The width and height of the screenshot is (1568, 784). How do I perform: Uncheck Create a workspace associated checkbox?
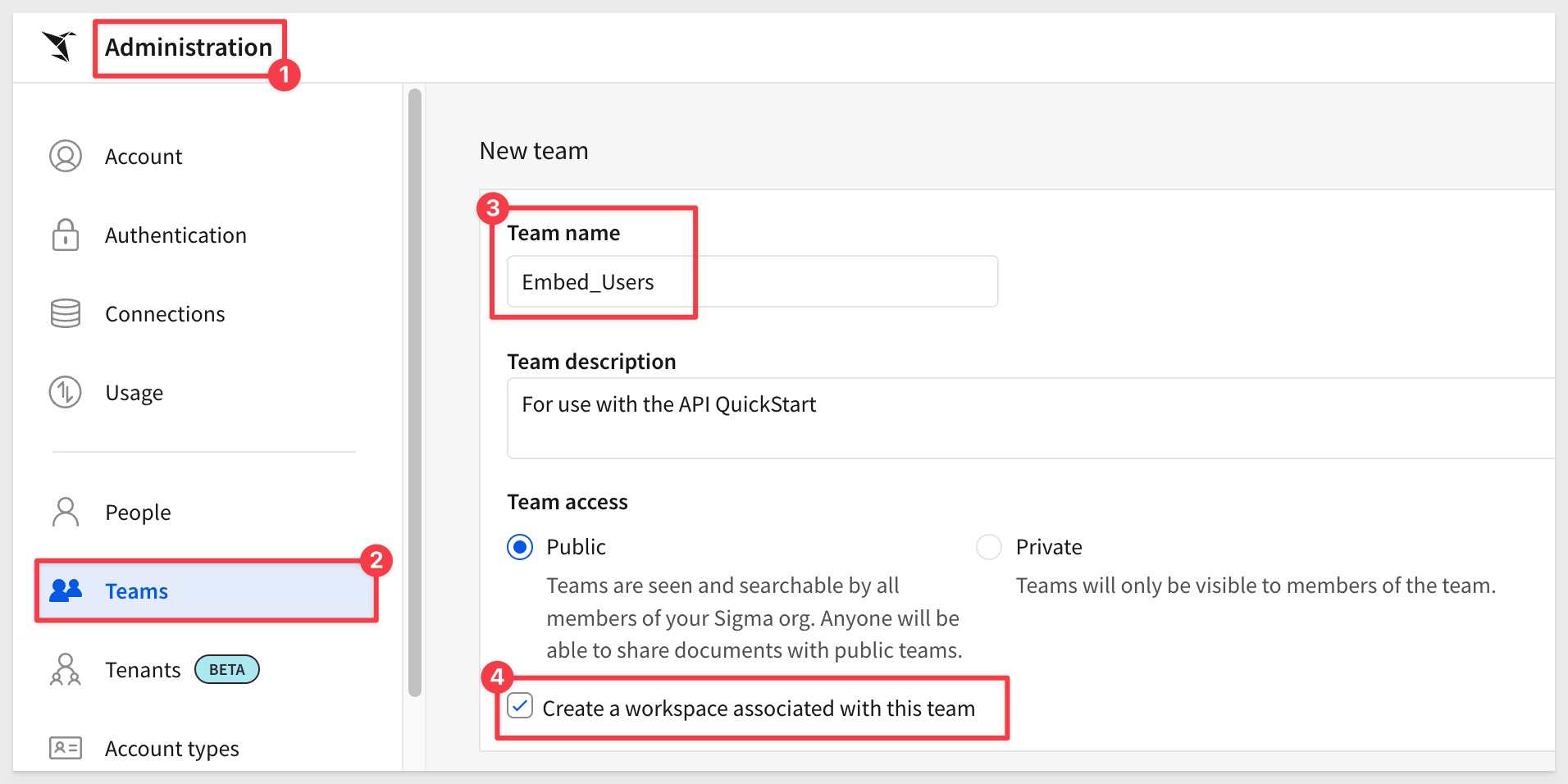click(x=520, y=706)
